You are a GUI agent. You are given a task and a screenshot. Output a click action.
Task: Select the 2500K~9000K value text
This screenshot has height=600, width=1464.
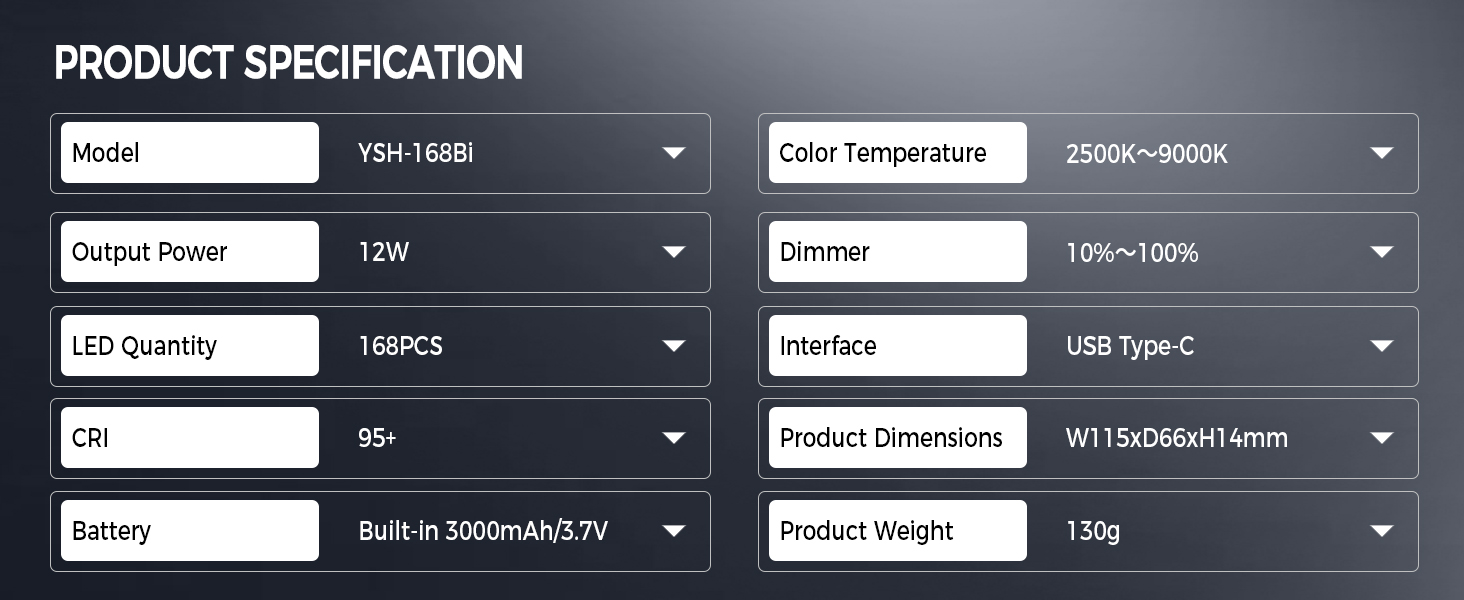coord(1146,154)
